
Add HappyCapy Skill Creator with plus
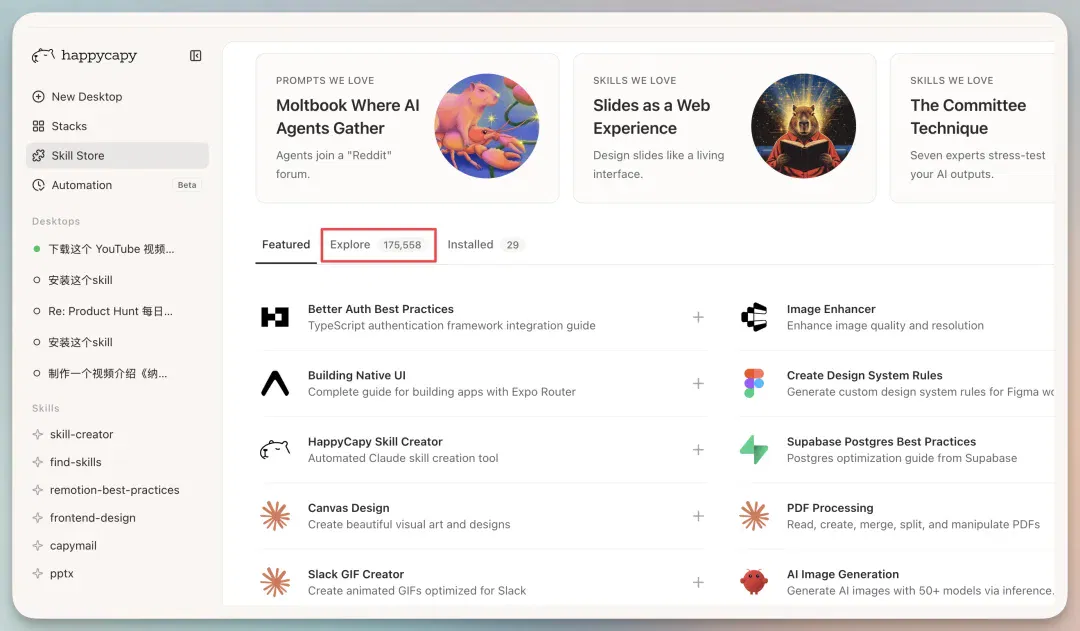click(x=698, y=450)
